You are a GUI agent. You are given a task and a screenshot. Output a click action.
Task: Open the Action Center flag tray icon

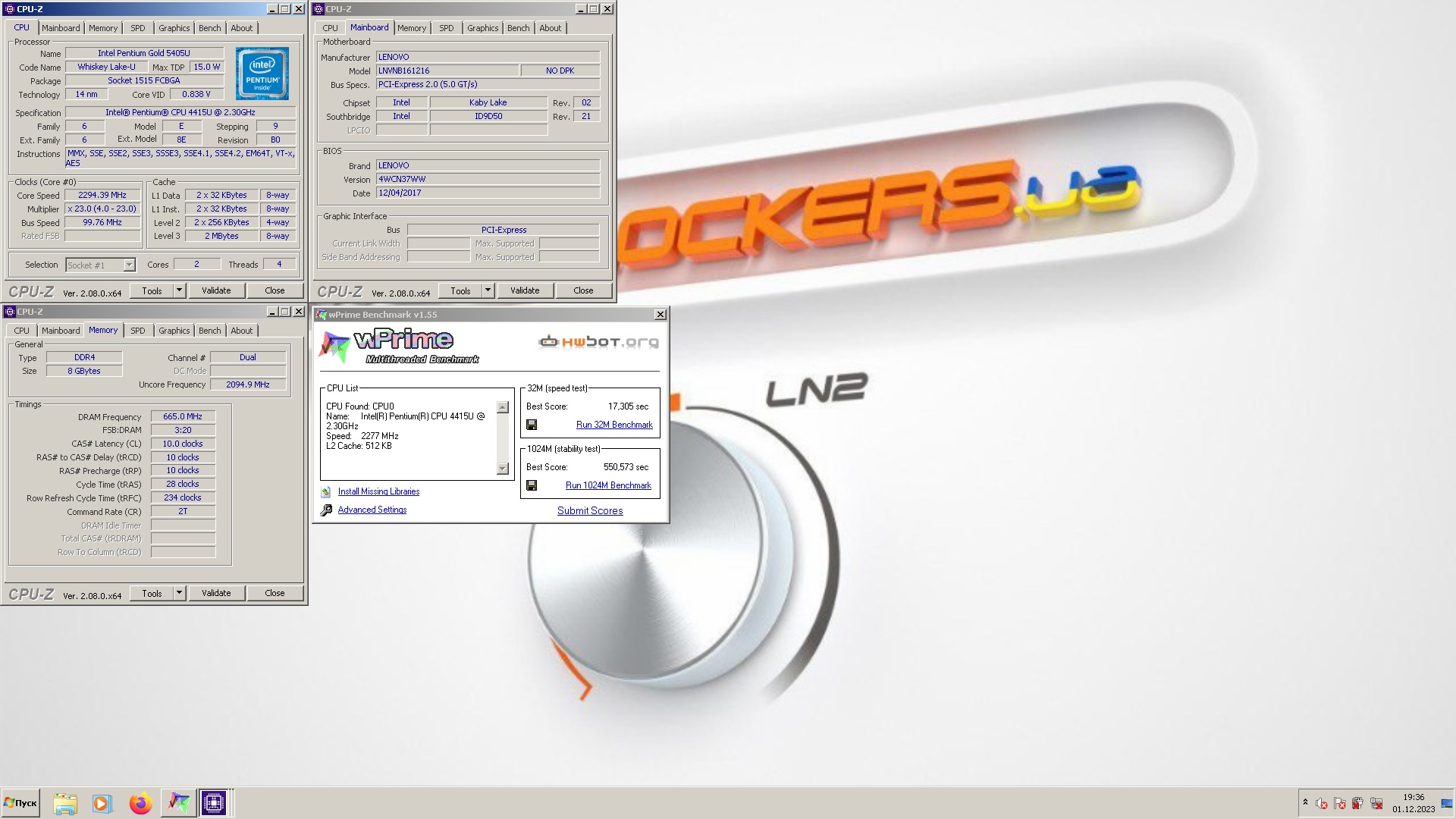point(1340,804)
